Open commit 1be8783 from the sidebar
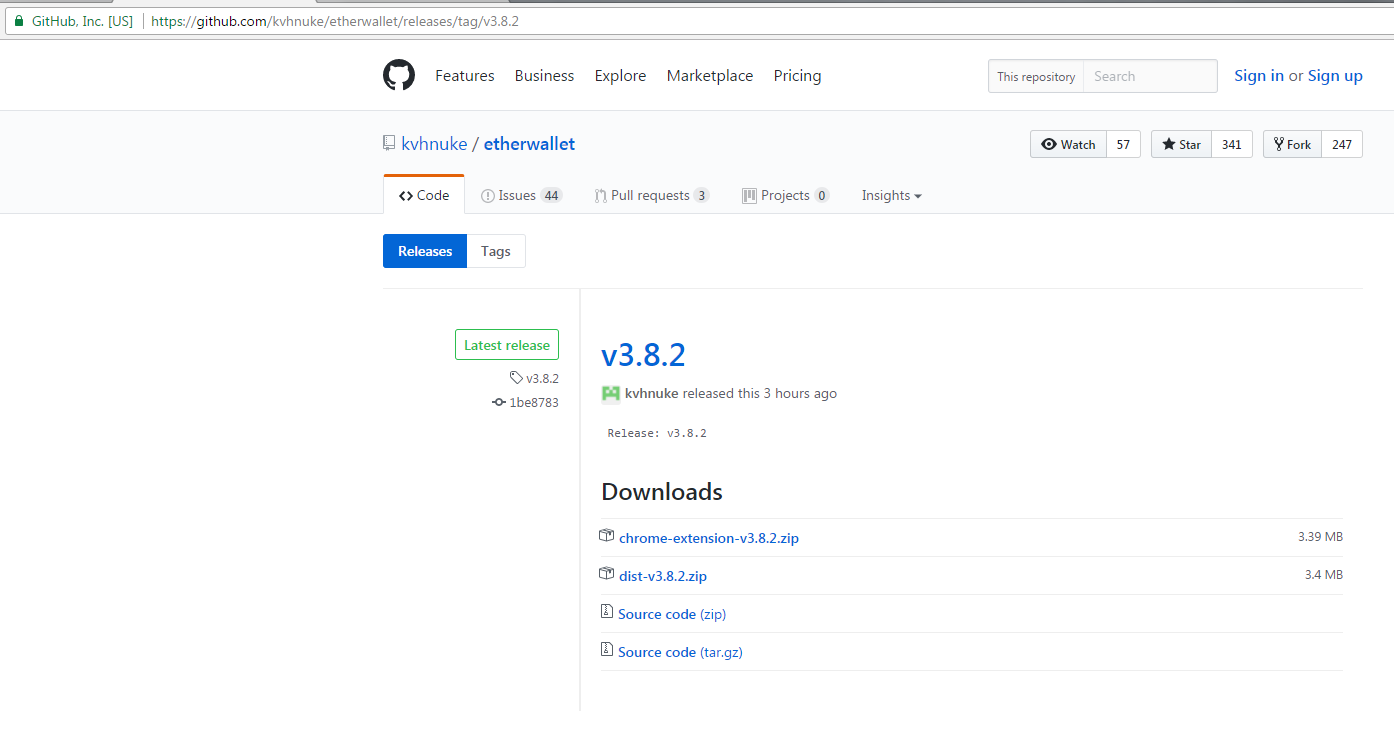Viewport: 1394px width, 751px height. point(526,402)
